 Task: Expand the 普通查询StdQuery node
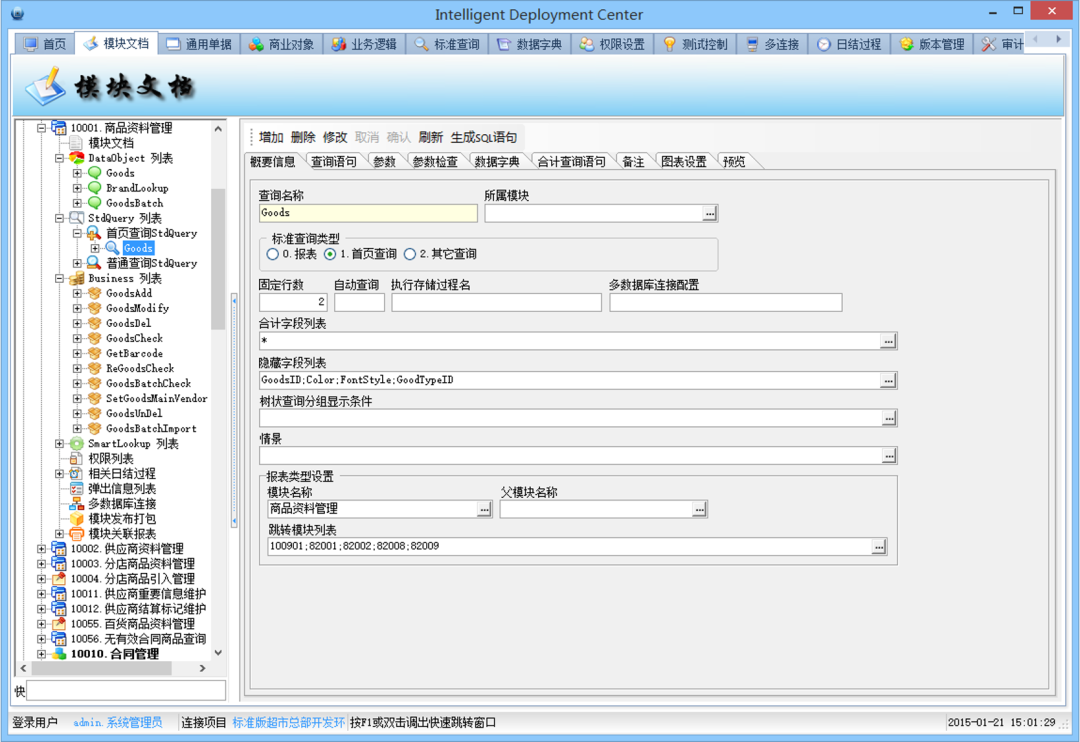(x=77, y=263)
